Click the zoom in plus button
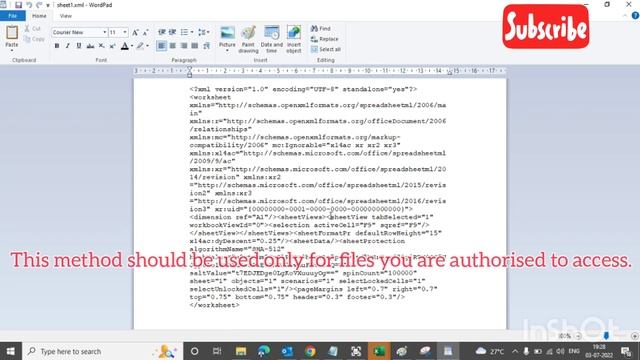Image resolution: width=640 pixels, height=360 pixels. [x=634, y=336]
